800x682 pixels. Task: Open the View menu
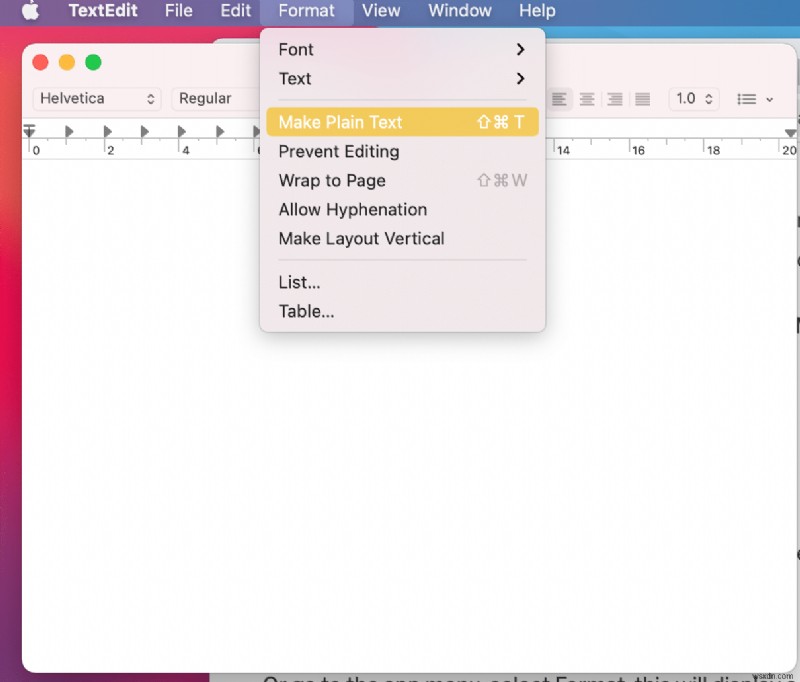382,11
